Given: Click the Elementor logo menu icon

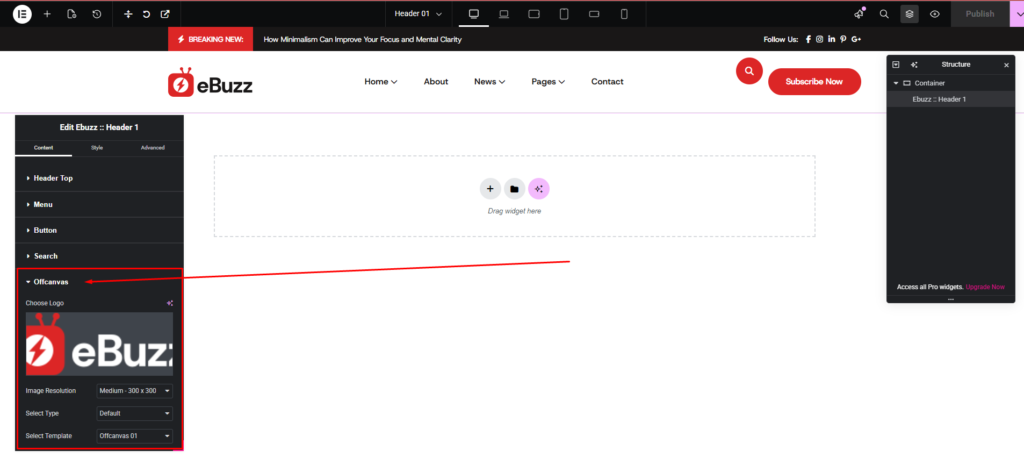Looking at the screenshot, I should click(x=22, y=14).
